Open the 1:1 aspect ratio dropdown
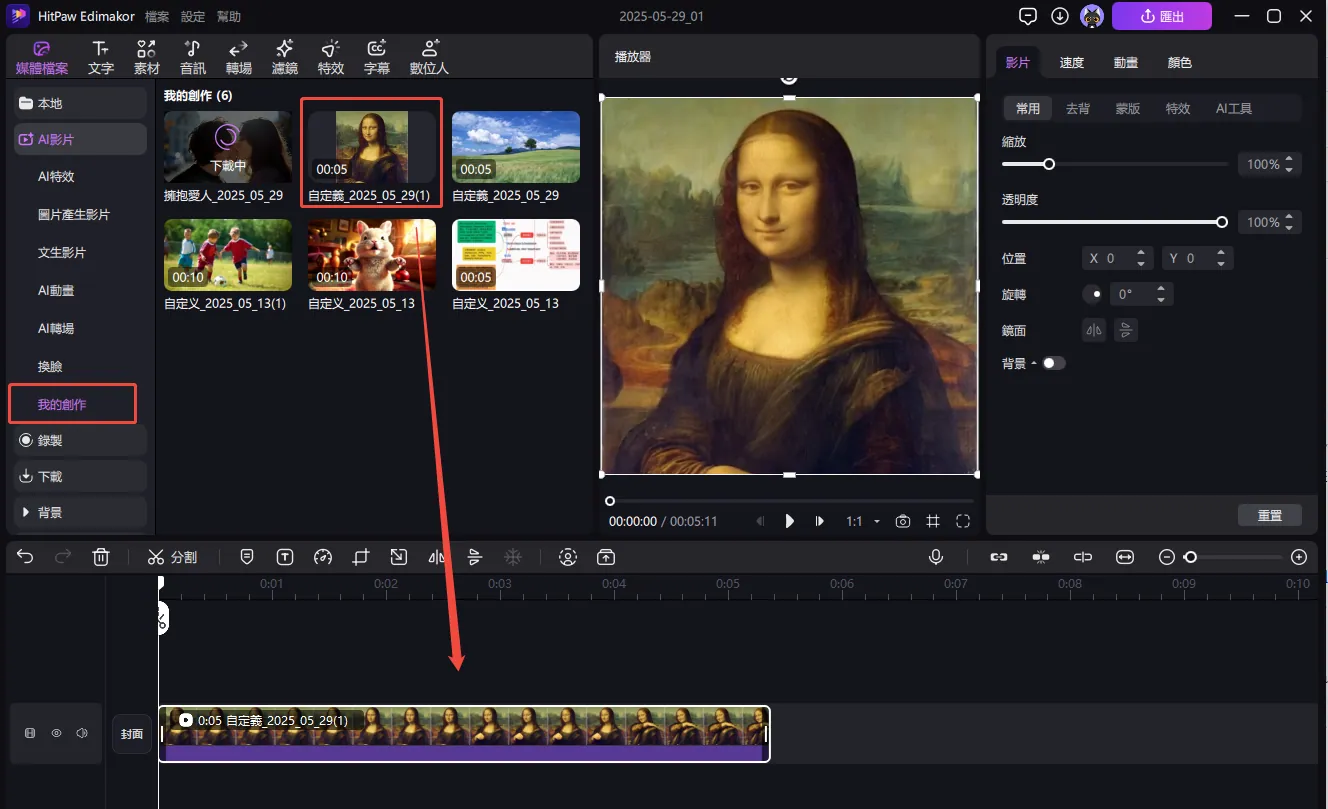The width and height of the screenshot is (1328, 809). 862,521
